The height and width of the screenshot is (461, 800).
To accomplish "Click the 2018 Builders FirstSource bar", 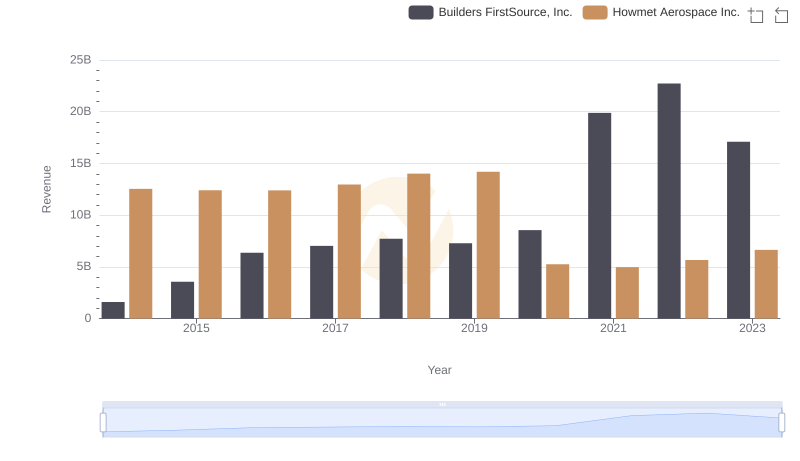I will (391, 278).
